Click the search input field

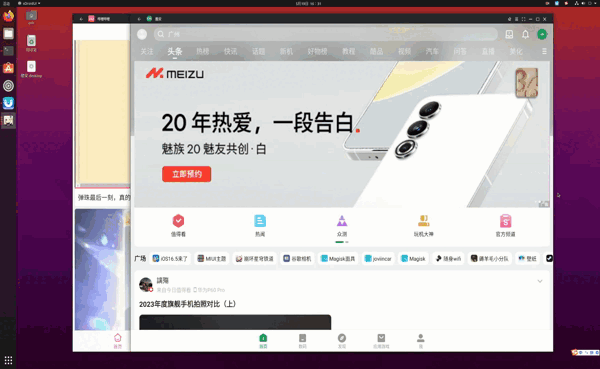[x=326, y=34]
